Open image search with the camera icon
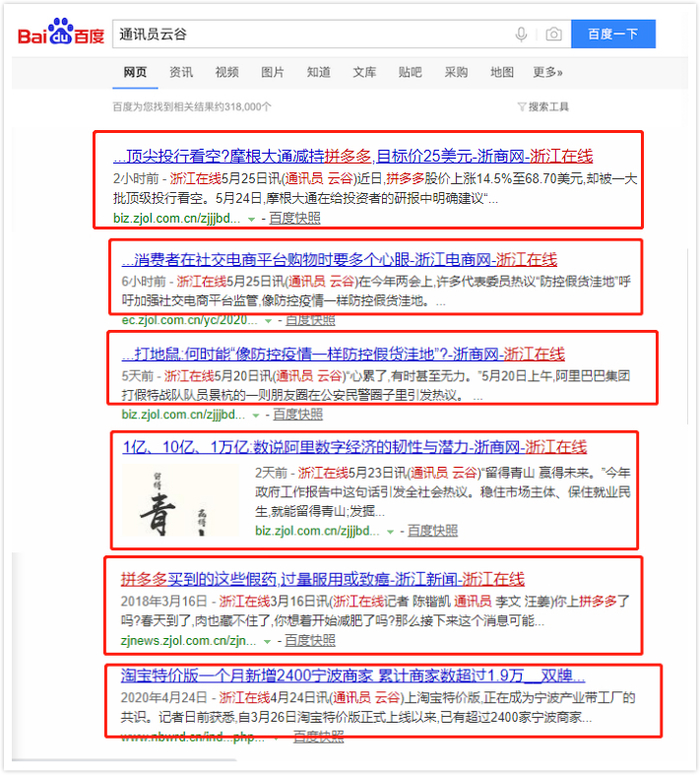 click(554, 34)
